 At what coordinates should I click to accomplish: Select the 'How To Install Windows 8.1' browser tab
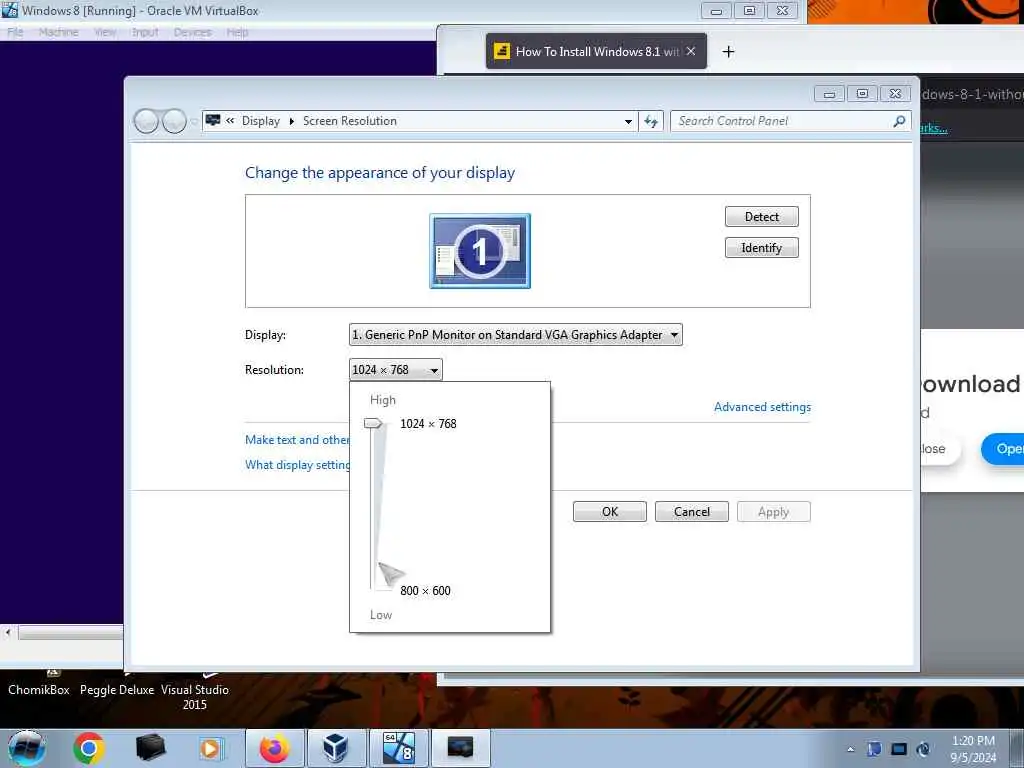(596, 52)
